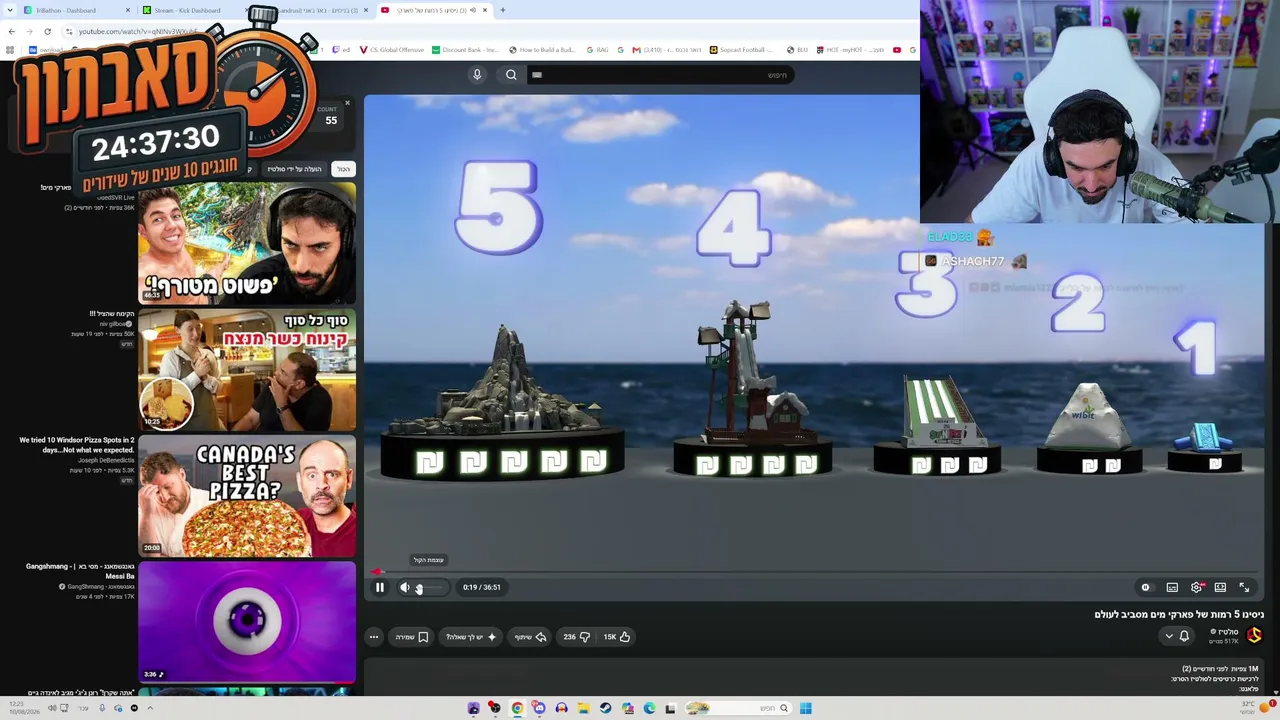Image resolution: width=1280 pixels, height=720 pixels.
Task: Open a new browser tab
Action: point(502,10)
